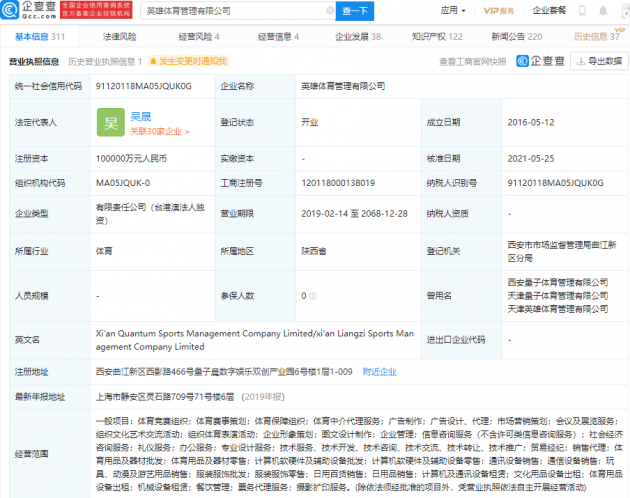Screen dimensions: 630x498
Task: Switch to 经营信息 4 tab
Action: tap(278, 37)
